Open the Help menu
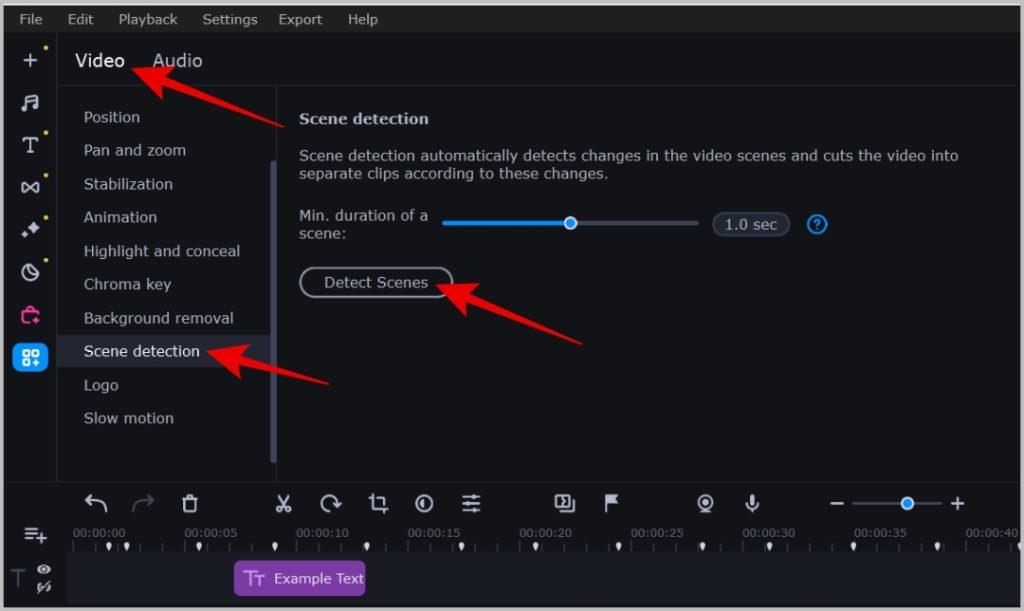 coord(362,20)
